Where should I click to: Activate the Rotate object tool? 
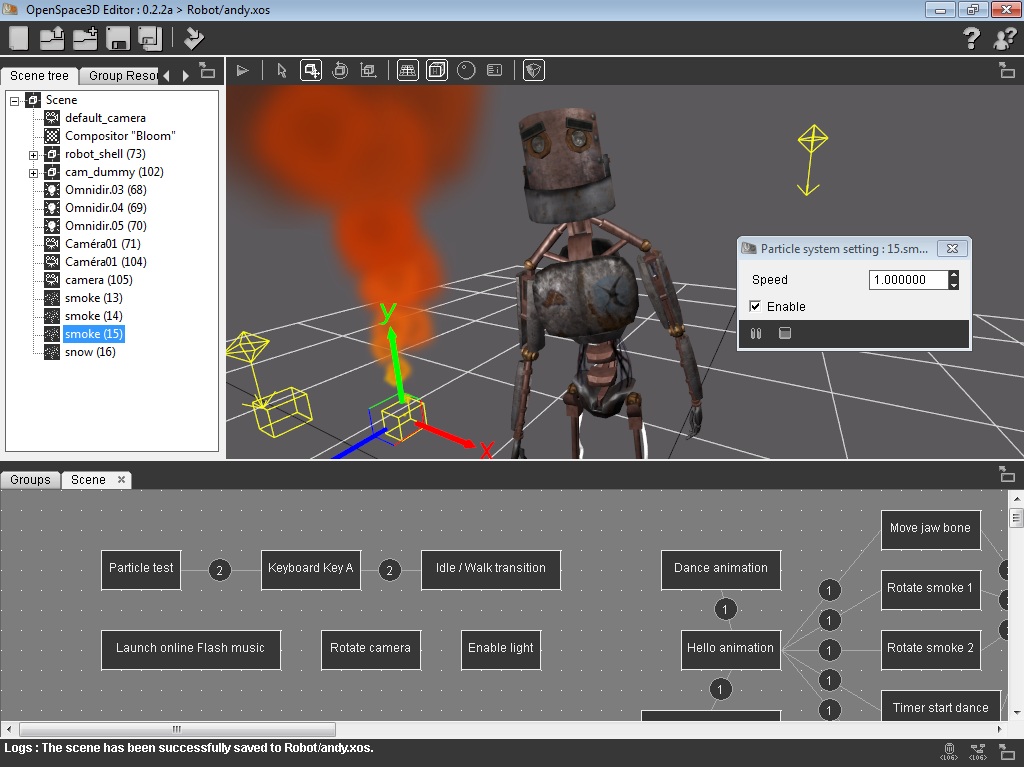click(340, 70)
